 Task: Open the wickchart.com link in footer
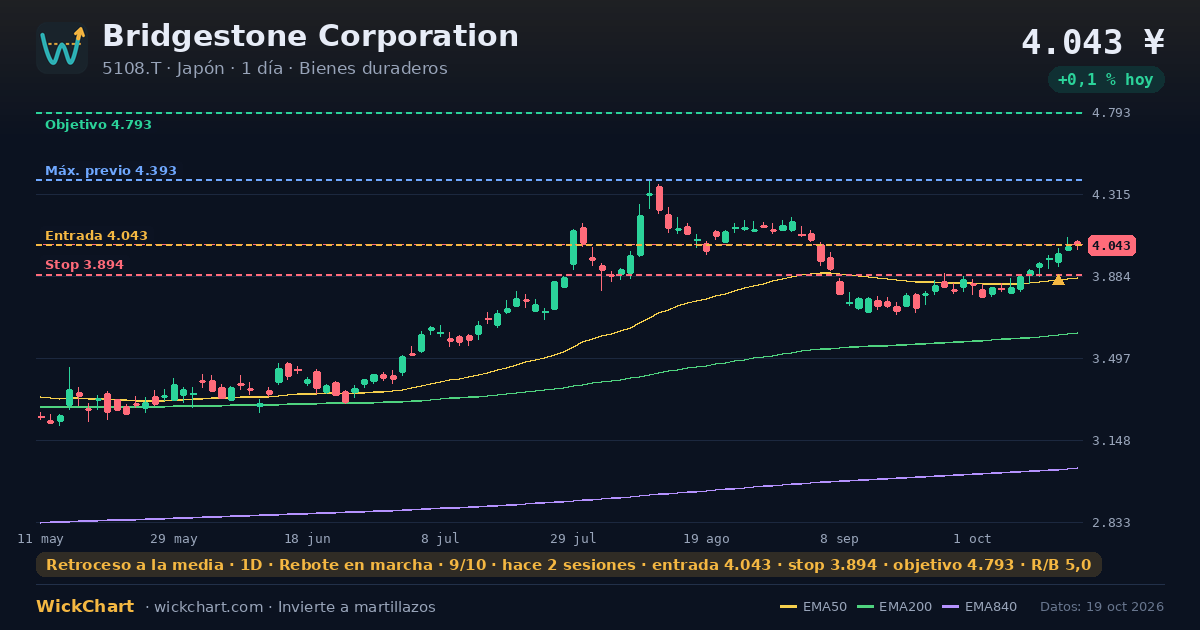tap(207, 607)
